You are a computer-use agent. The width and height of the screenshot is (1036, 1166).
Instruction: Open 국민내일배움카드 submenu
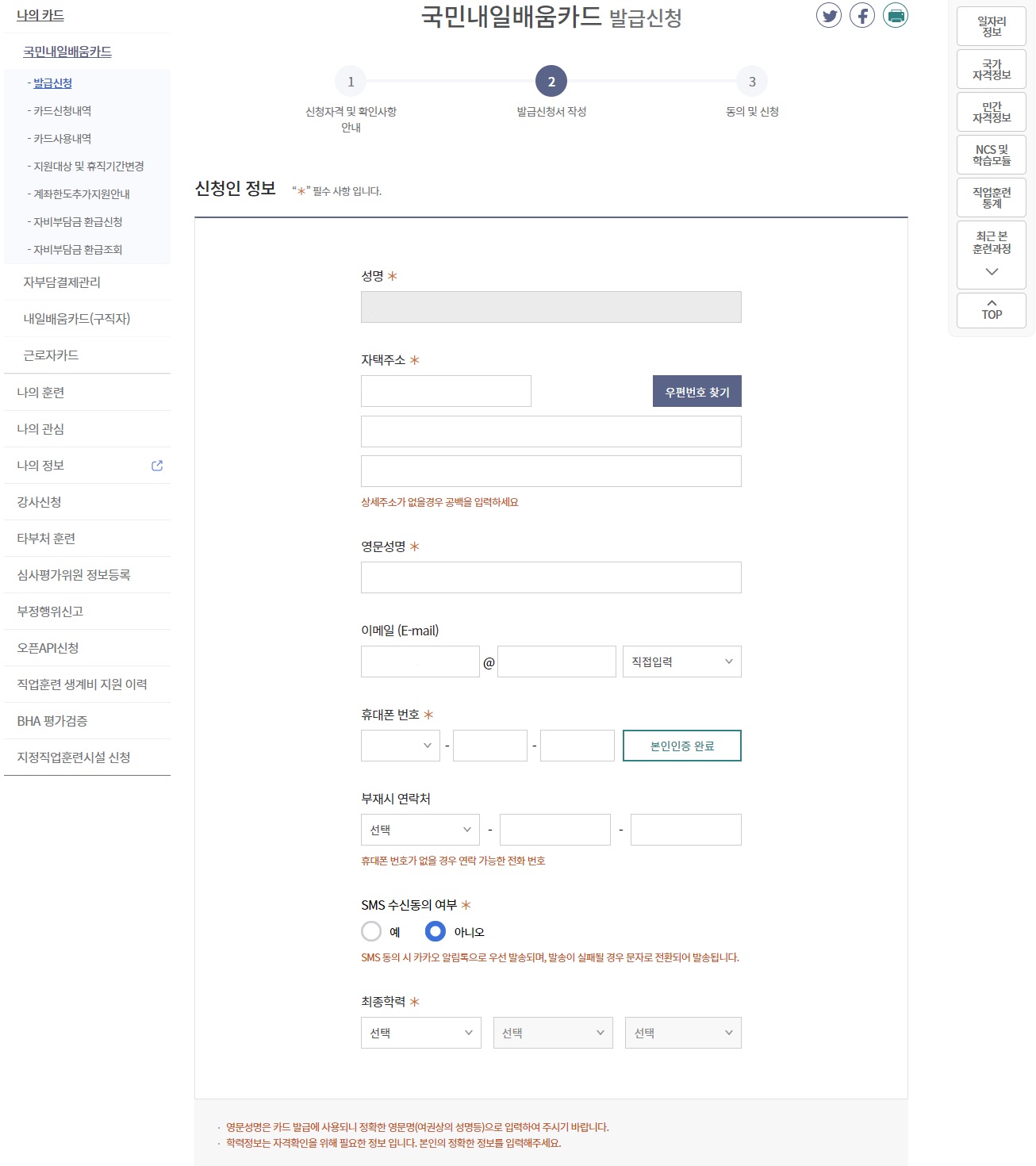pos(67,52)
